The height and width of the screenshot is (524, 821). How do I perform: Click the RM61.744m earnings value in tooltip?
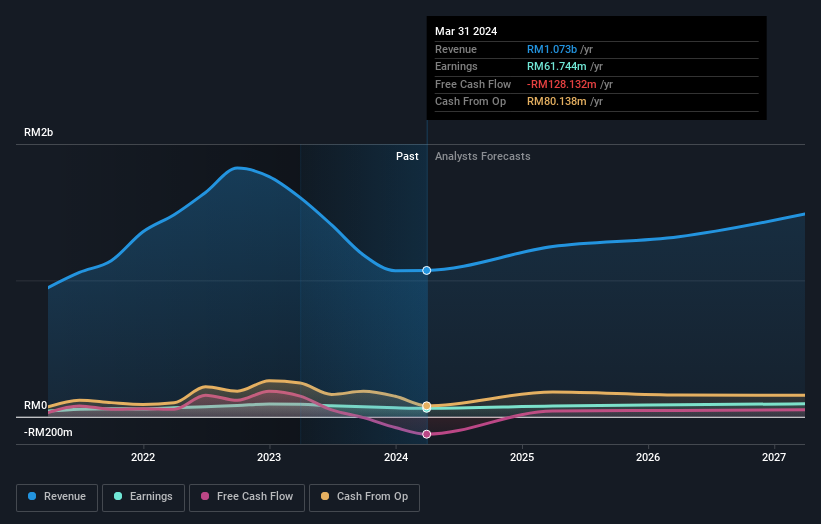(x=557, y=66)
